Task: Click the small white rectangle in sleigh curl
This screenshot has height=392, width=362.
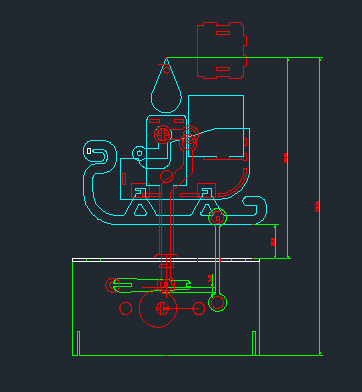Action: click(x=89, y=151)
